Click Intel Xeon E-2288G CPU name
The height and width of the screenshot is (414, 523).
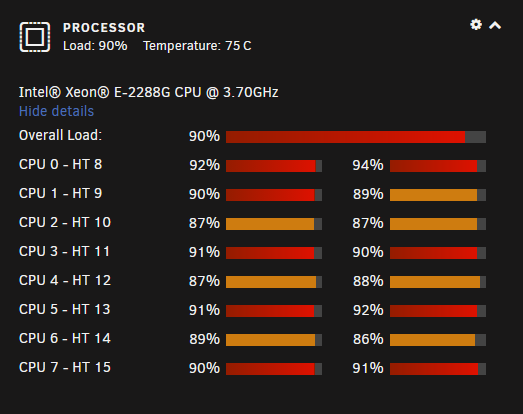tap(148, 92)
